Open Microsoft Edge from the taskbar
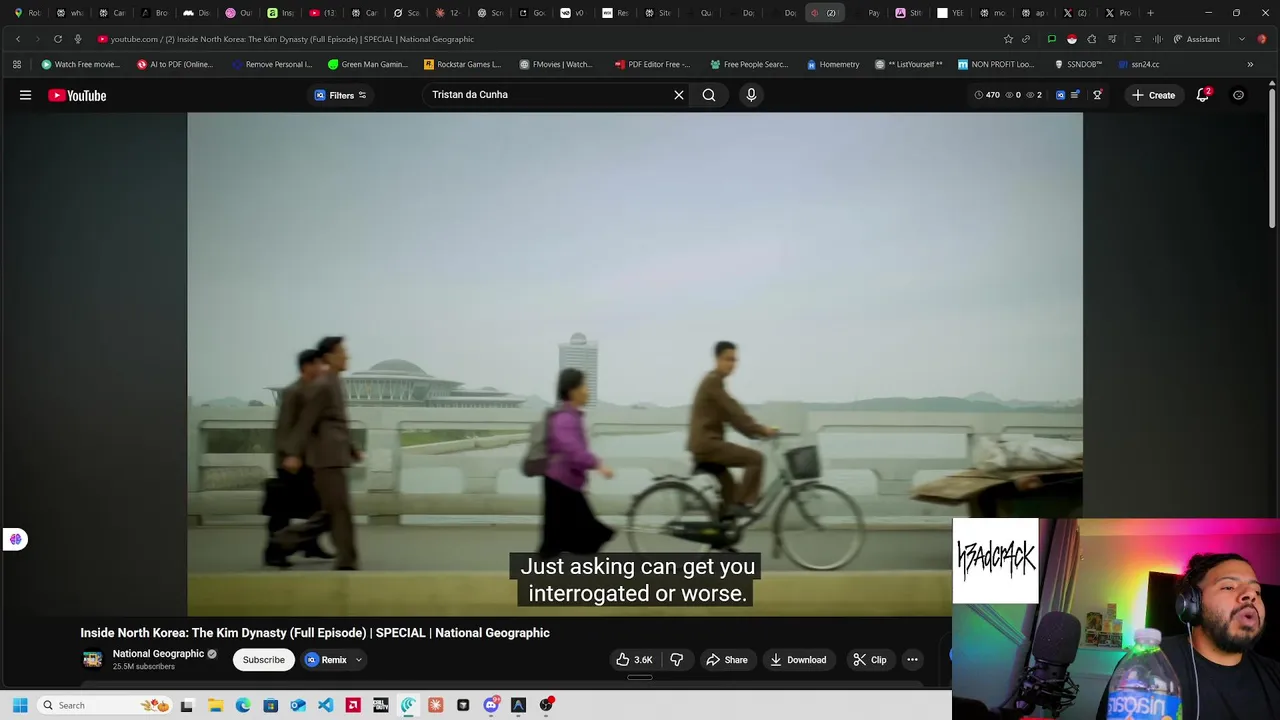This screenshot has height=720, width=1280. [x=243, y=705]
